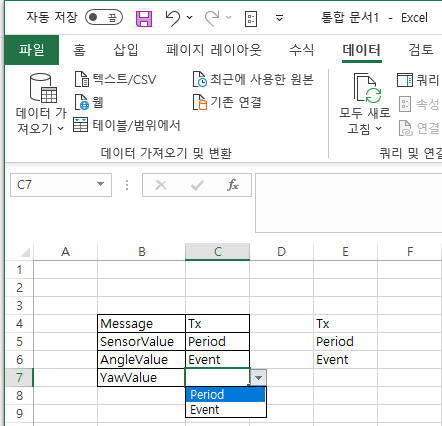Image resolution: width=442 pixels, height=426 pixels.
Task: Click the Undo arrow icon
Action: click(173, 18)
